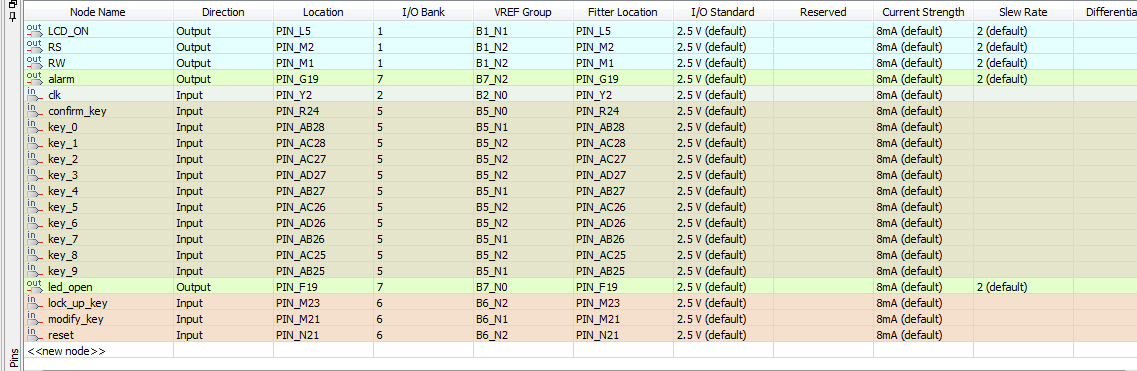
Task: Click the Reserved column header
Action: (824, 12)
